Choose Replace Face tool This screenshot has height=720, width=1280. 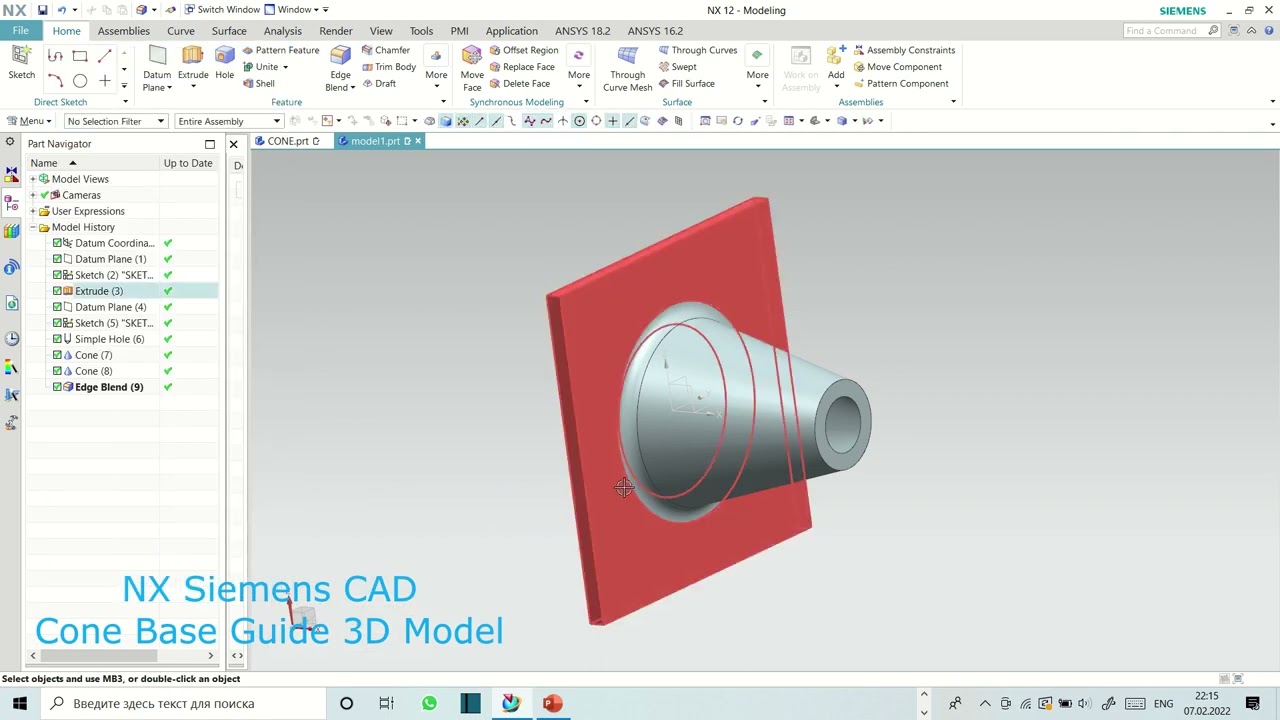pos(521,67)
